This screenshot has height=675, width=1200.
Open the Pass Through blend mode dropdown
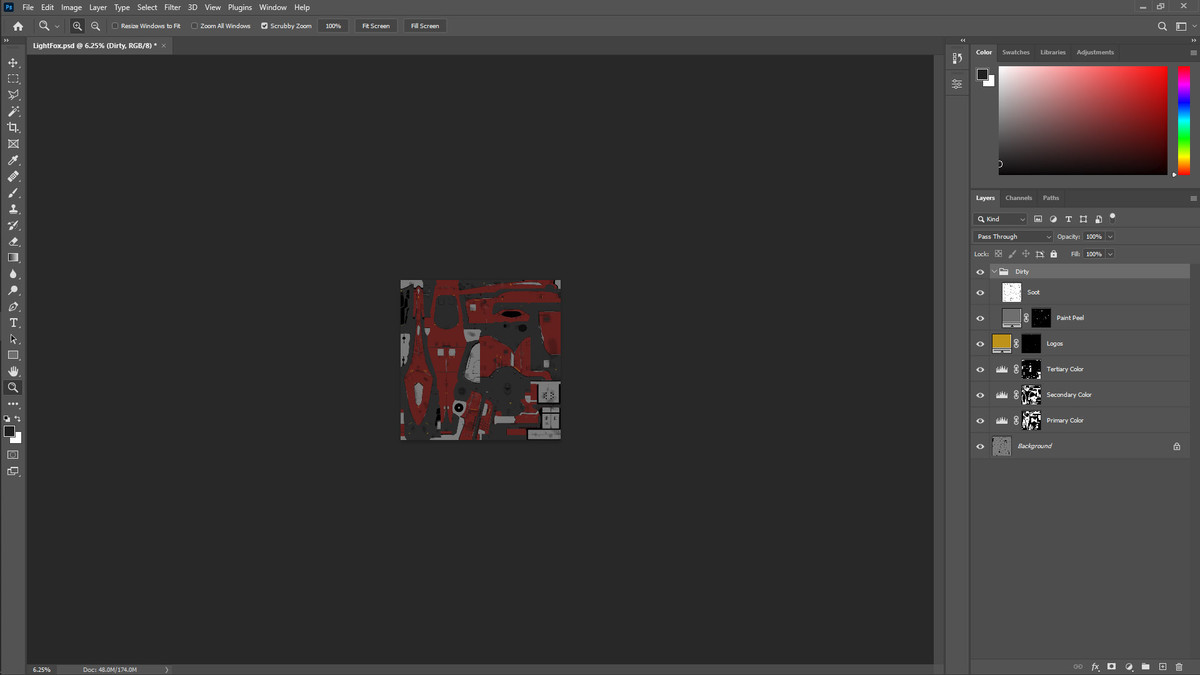1013,237
